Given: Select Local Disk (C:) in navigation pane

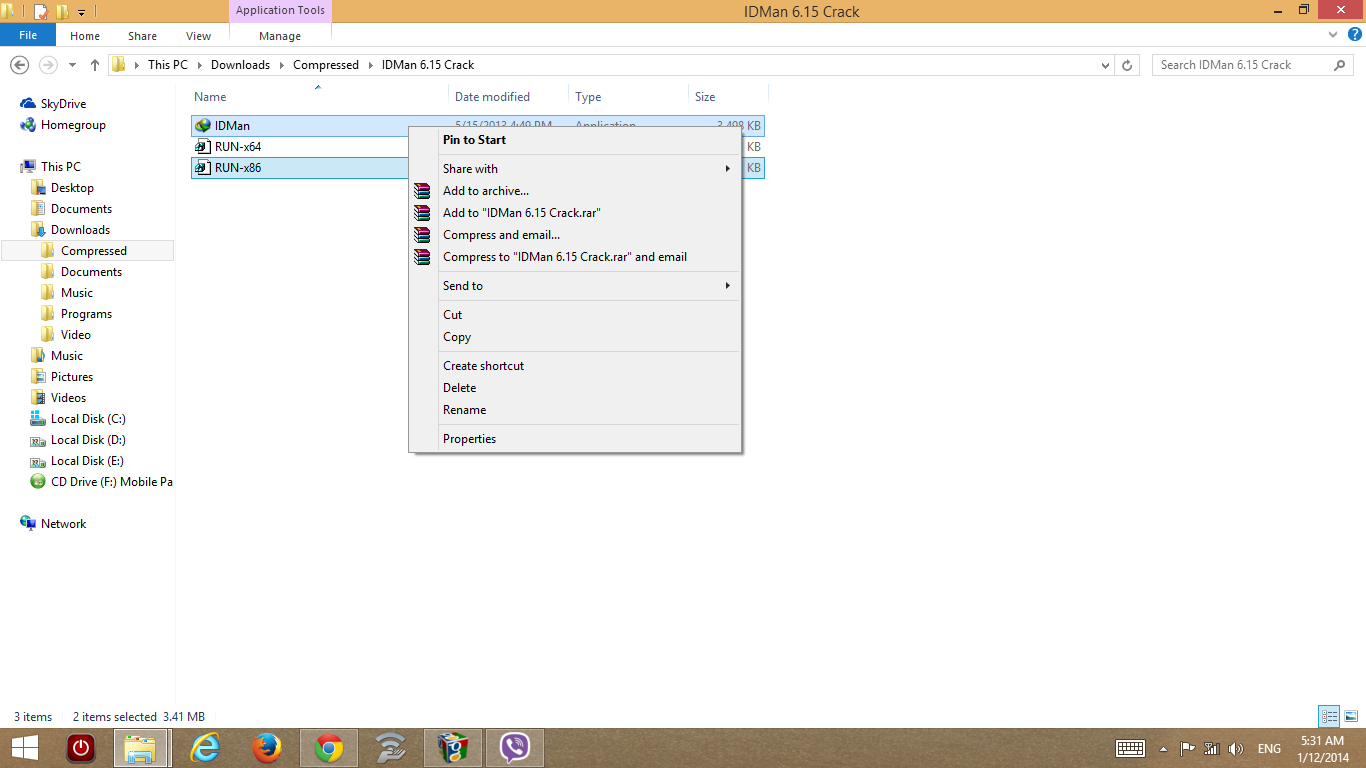Looking at the screenshot, I should pos(88,419).
